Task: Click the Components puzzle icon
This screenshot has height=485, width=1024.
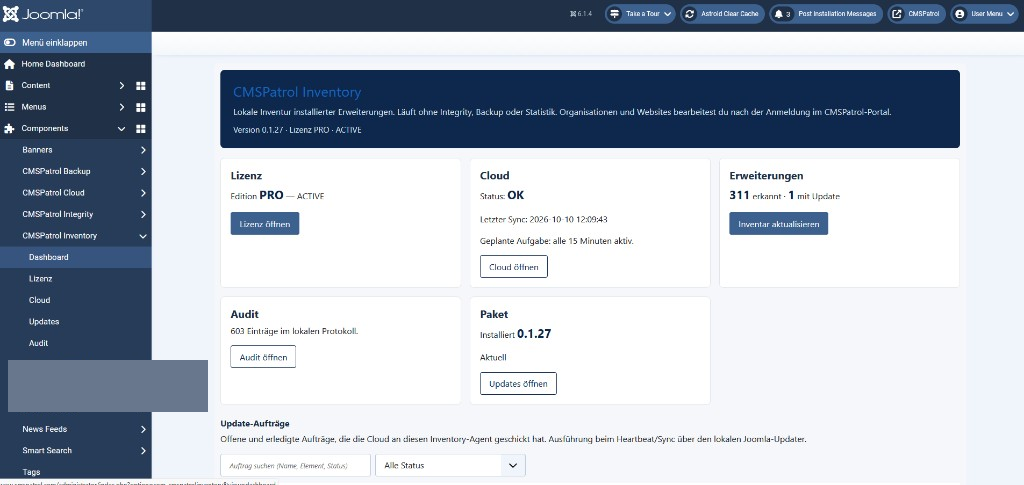Action: (9, 129)
